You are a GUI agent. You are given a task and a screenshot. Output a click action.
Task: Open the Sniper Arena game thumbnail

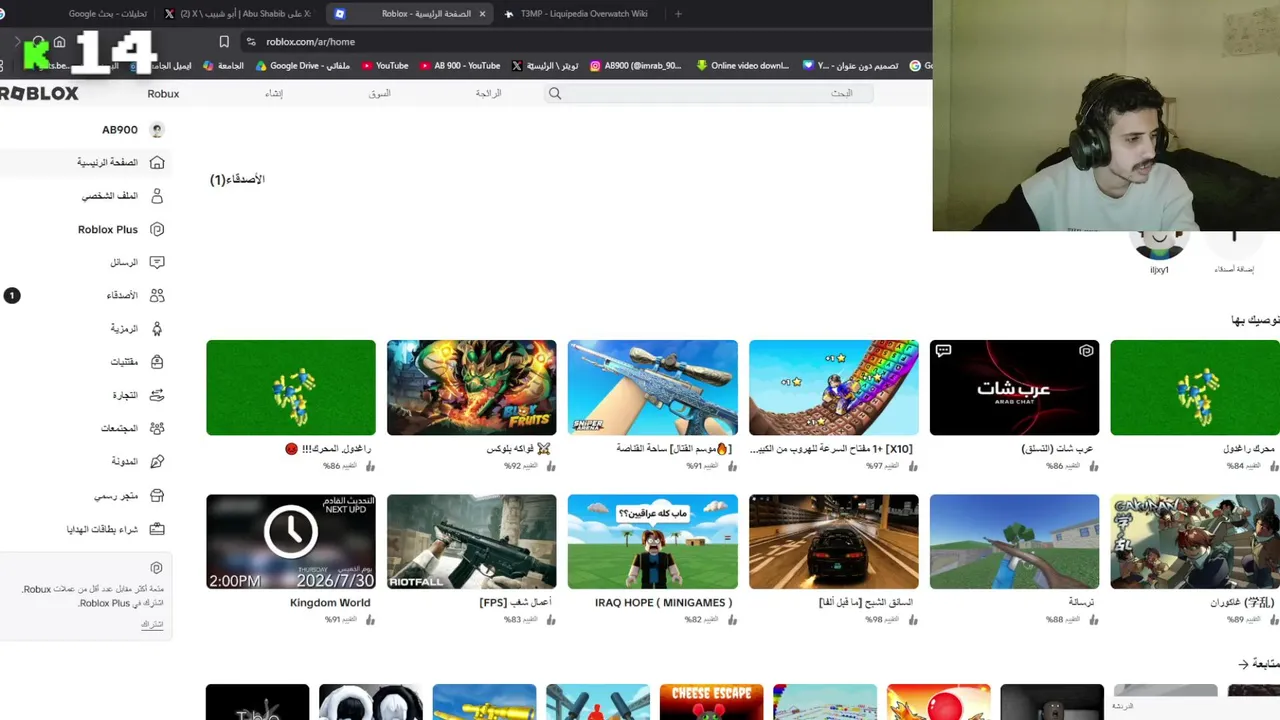click(x=653, y=388)
